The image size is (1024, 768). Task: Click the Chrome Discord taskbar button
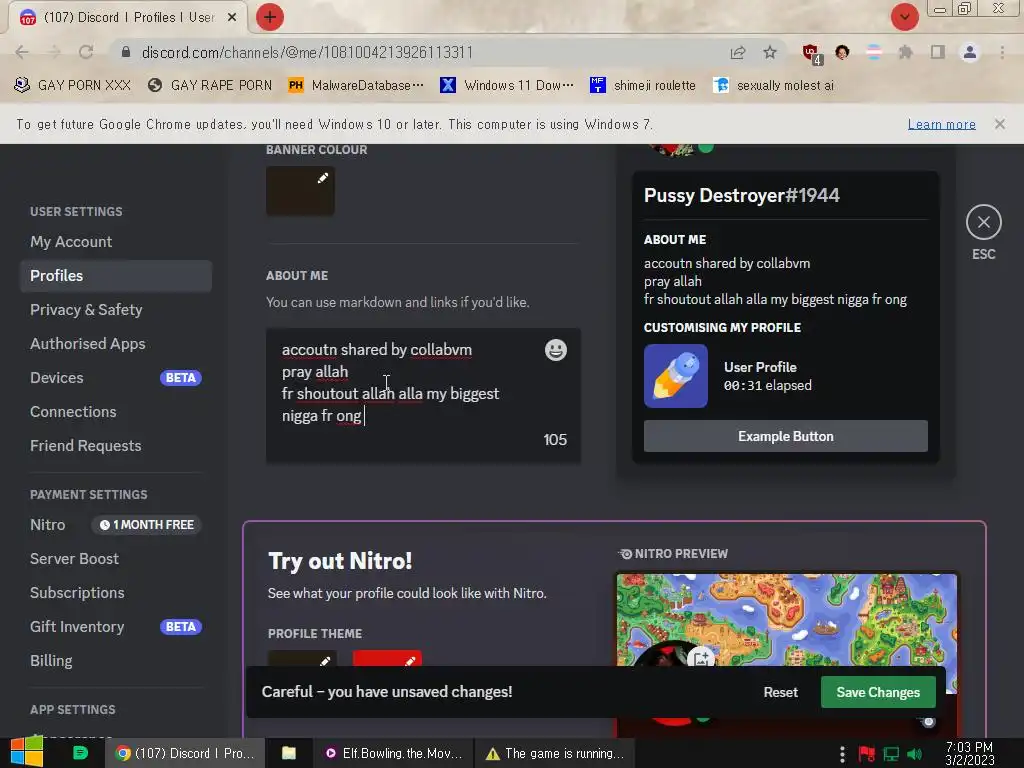tap(185, 753)
